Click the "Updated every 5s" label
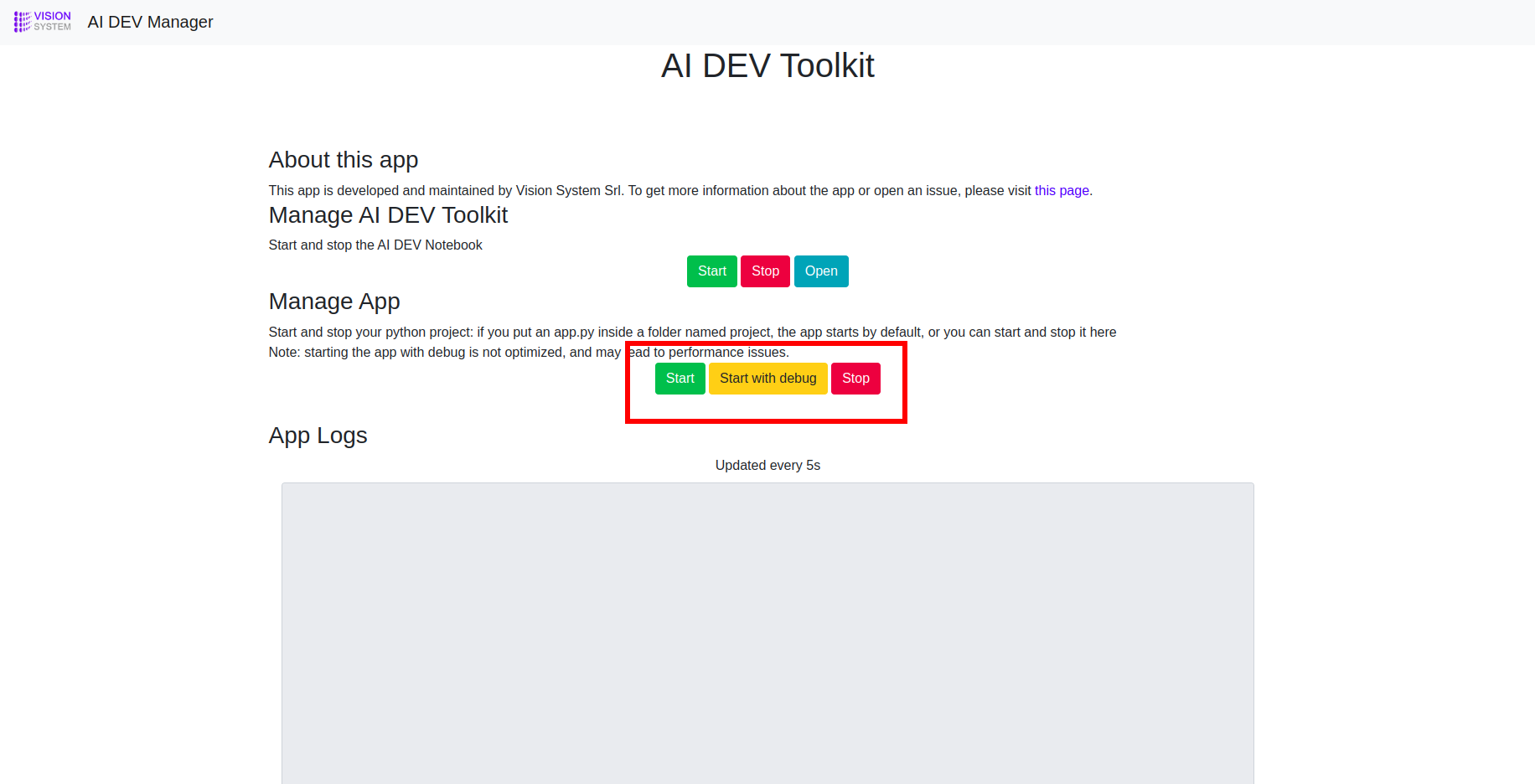The height and width of the screenshot is (784, 1535). point(767,466)
